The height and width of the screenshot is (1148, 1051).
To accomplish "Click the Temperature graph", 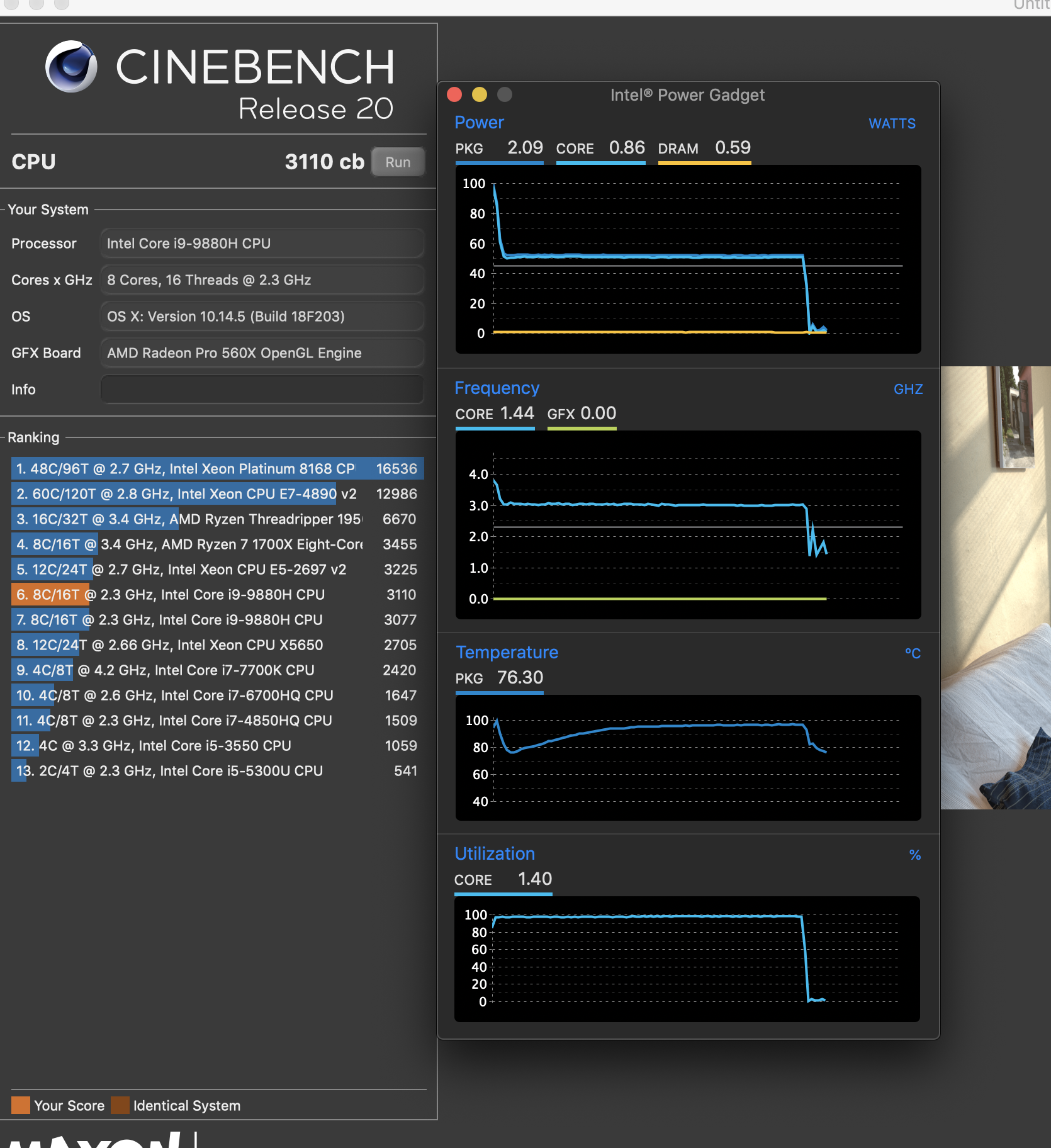I will coord(688,758).
